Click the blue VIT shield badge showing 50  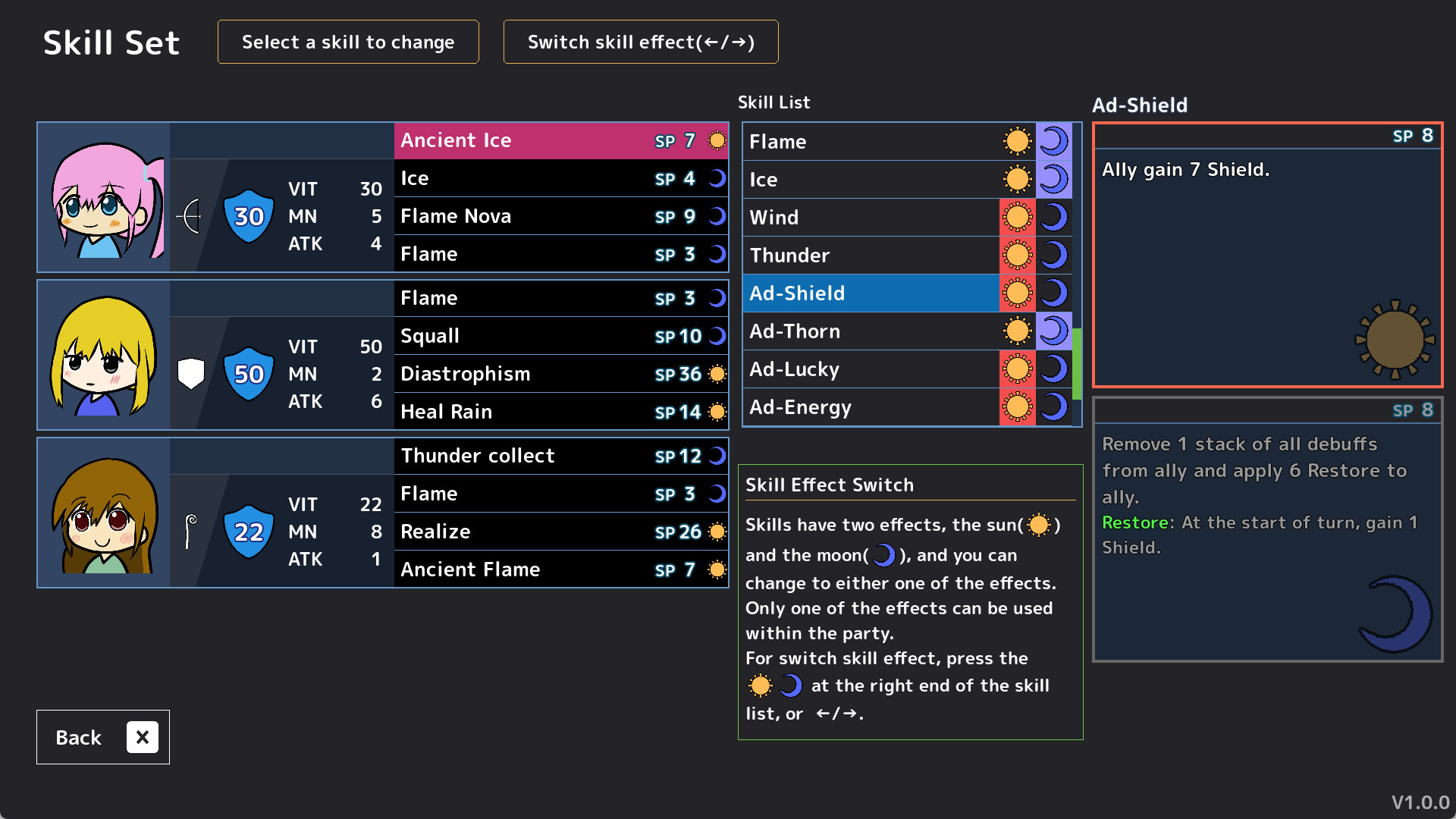(x=248, y=372)
